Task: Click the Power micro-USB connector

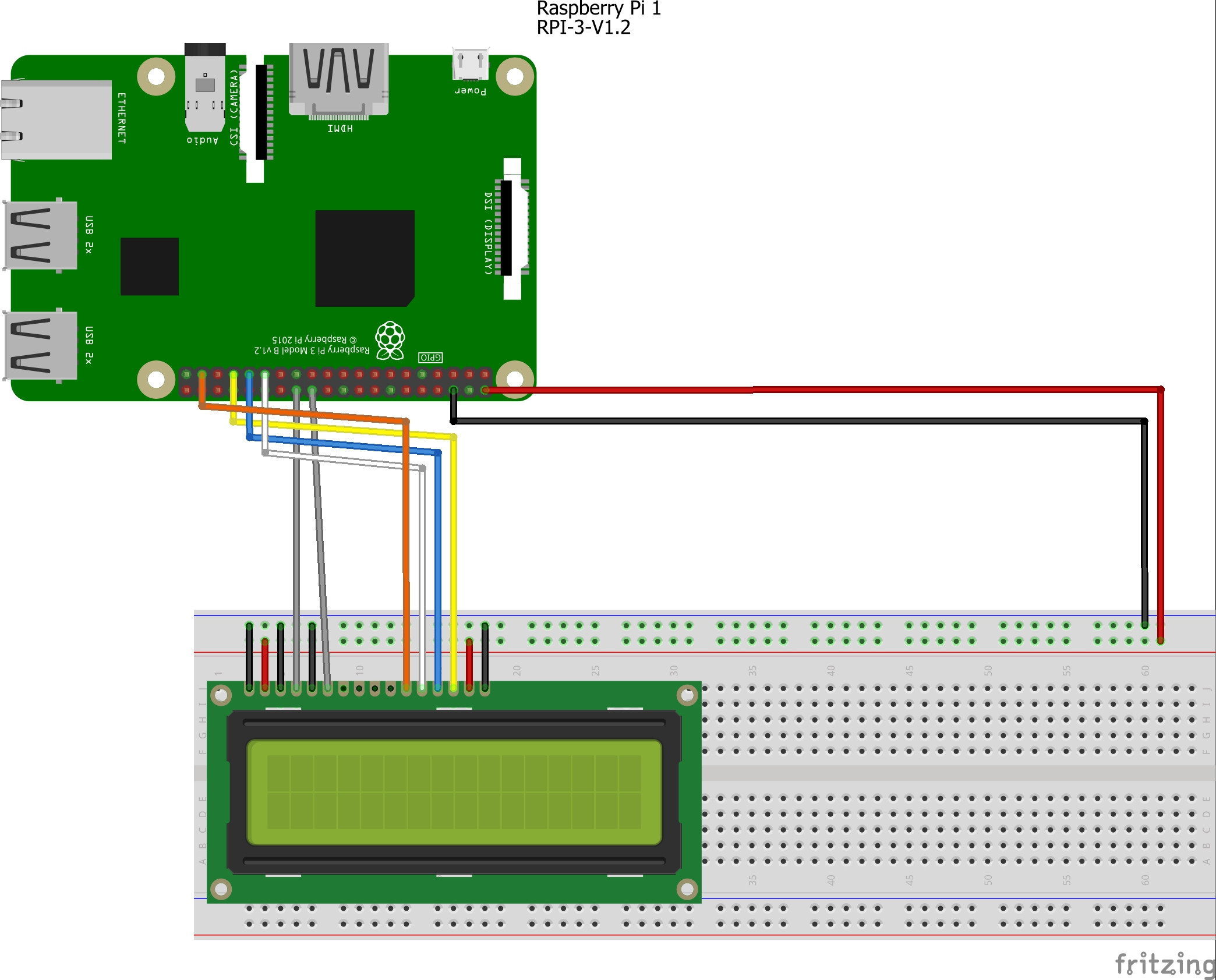Action: (x=472, y=64)
